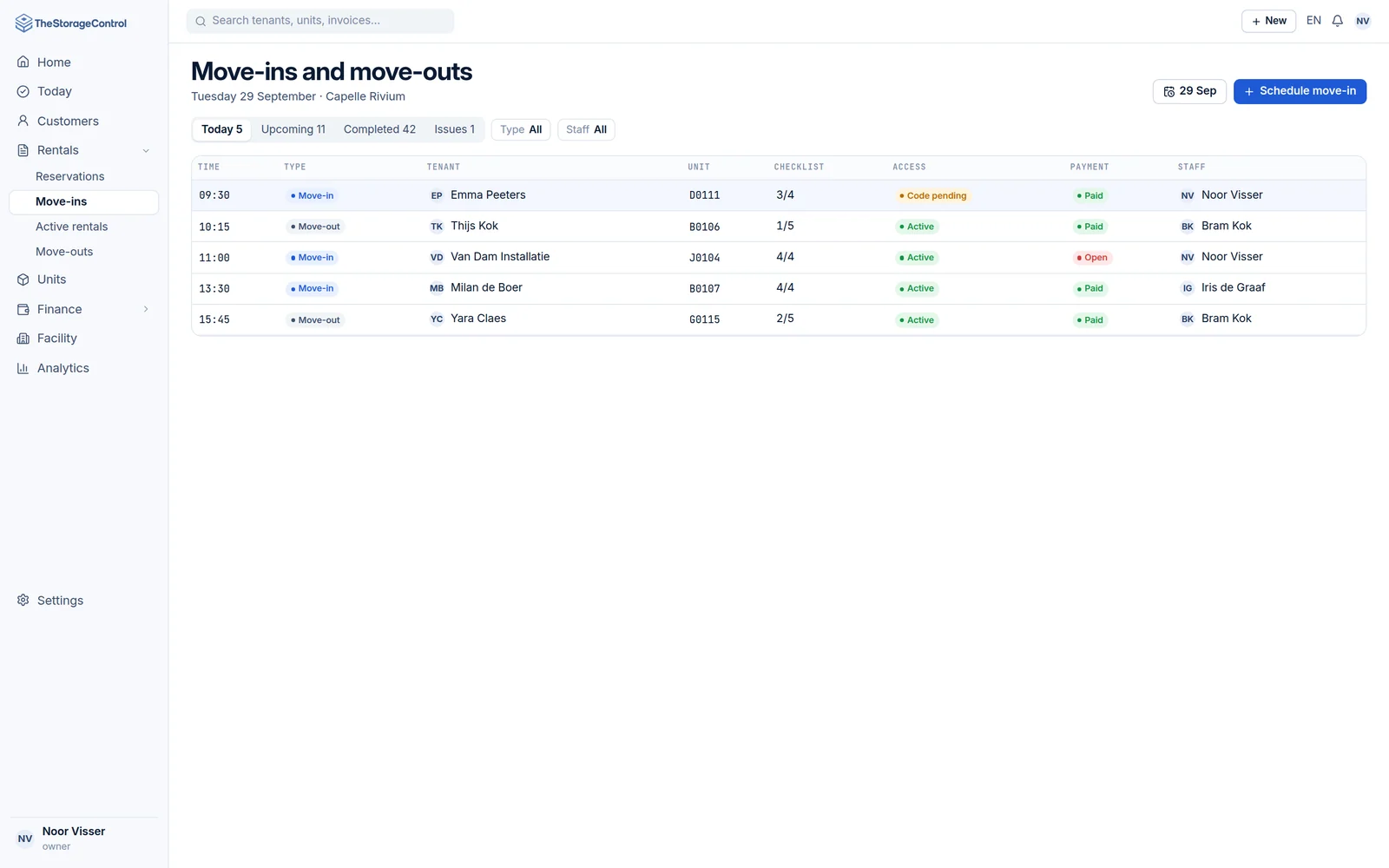Open the notifications bell

tap(1338, 21)
